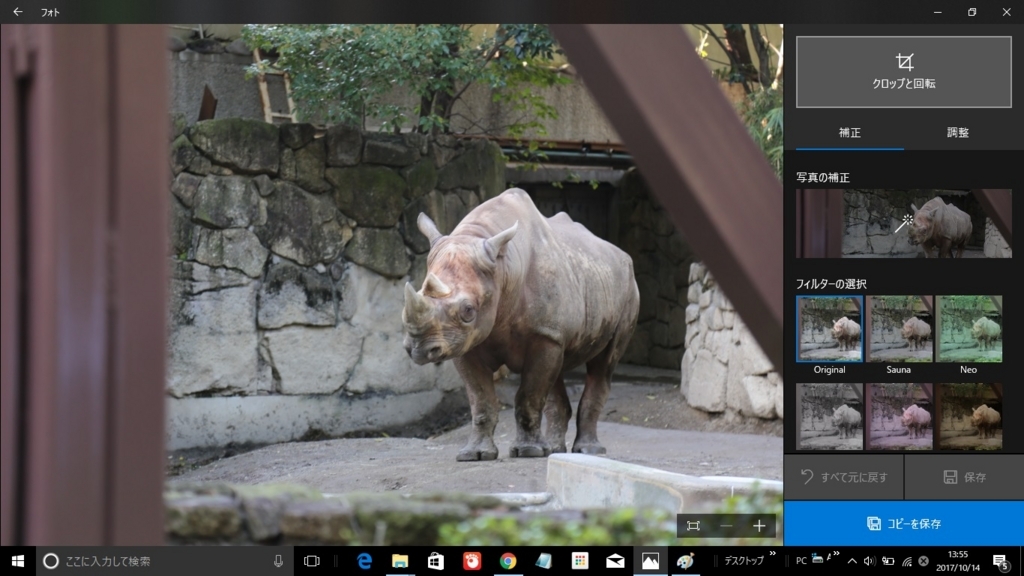Choose the pink-tinted filter thumbnail

(x=899, y=417)
